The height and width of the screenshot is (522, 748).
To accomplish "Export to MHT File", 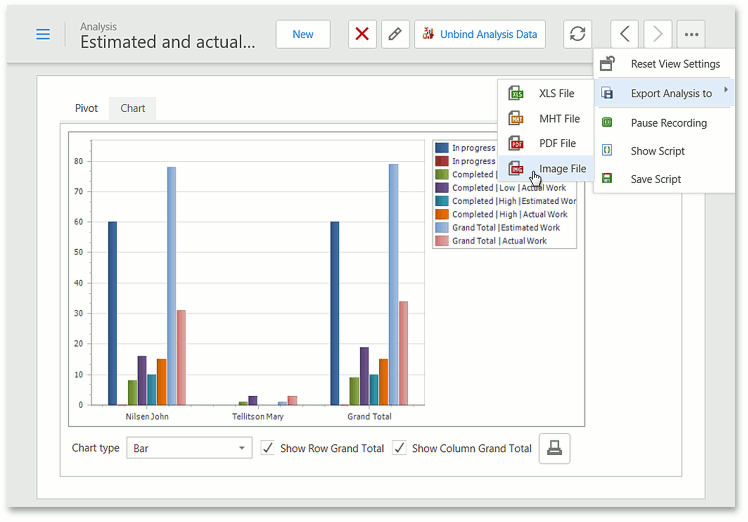I will click(x=545, y=118).
